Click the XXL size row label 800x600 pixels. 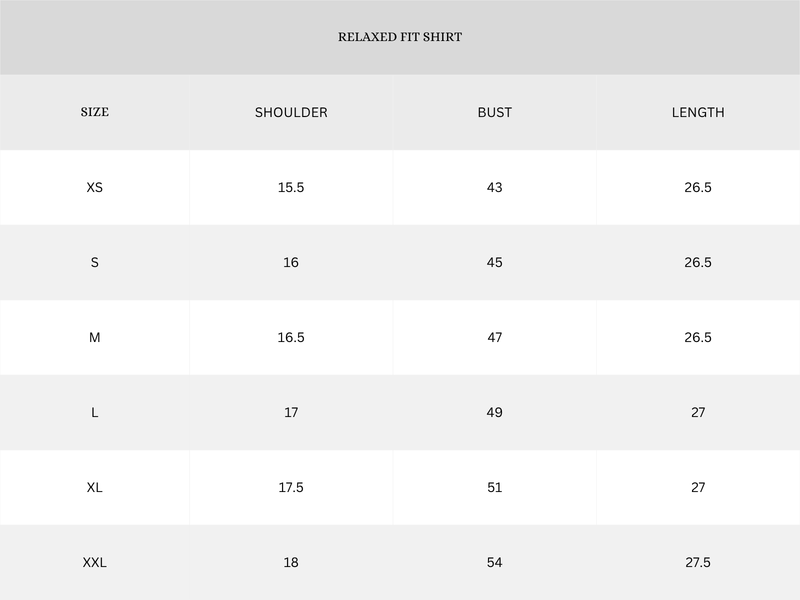94,562
